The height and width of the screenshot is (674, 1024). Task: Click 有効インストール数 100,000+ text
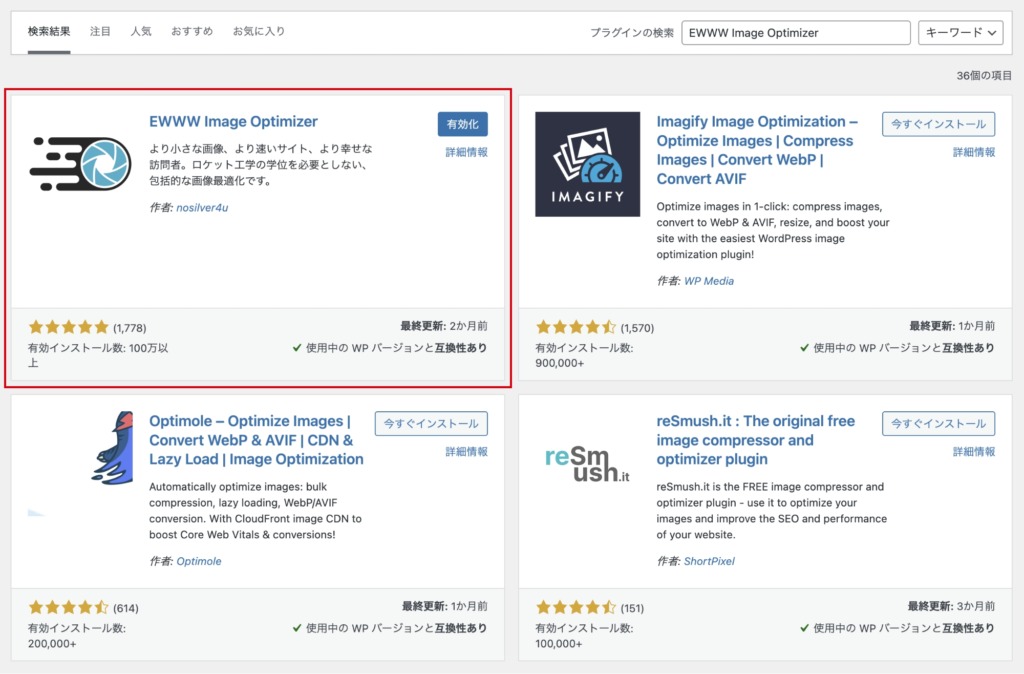point(584,636)
